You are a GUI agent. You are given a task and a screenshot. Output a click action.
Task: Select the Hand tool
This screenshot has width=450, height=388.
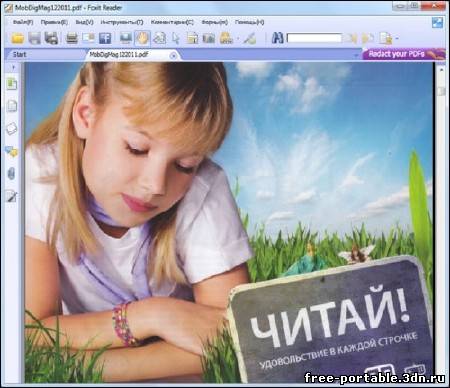click(x=142, y=38)
